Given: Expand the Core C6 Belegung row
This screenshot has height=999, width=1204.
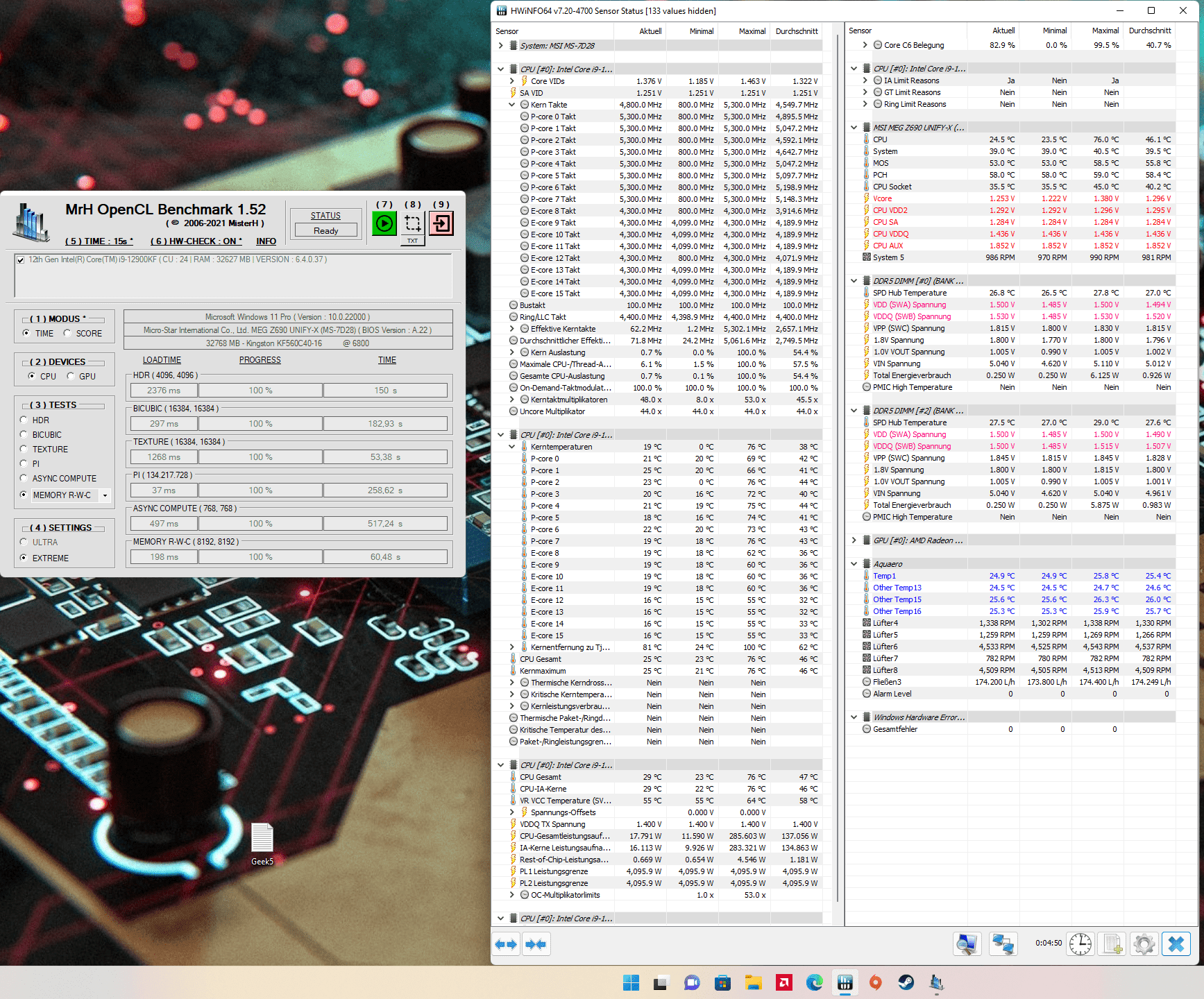Looking at the screenshot, I should click(865, 45).
